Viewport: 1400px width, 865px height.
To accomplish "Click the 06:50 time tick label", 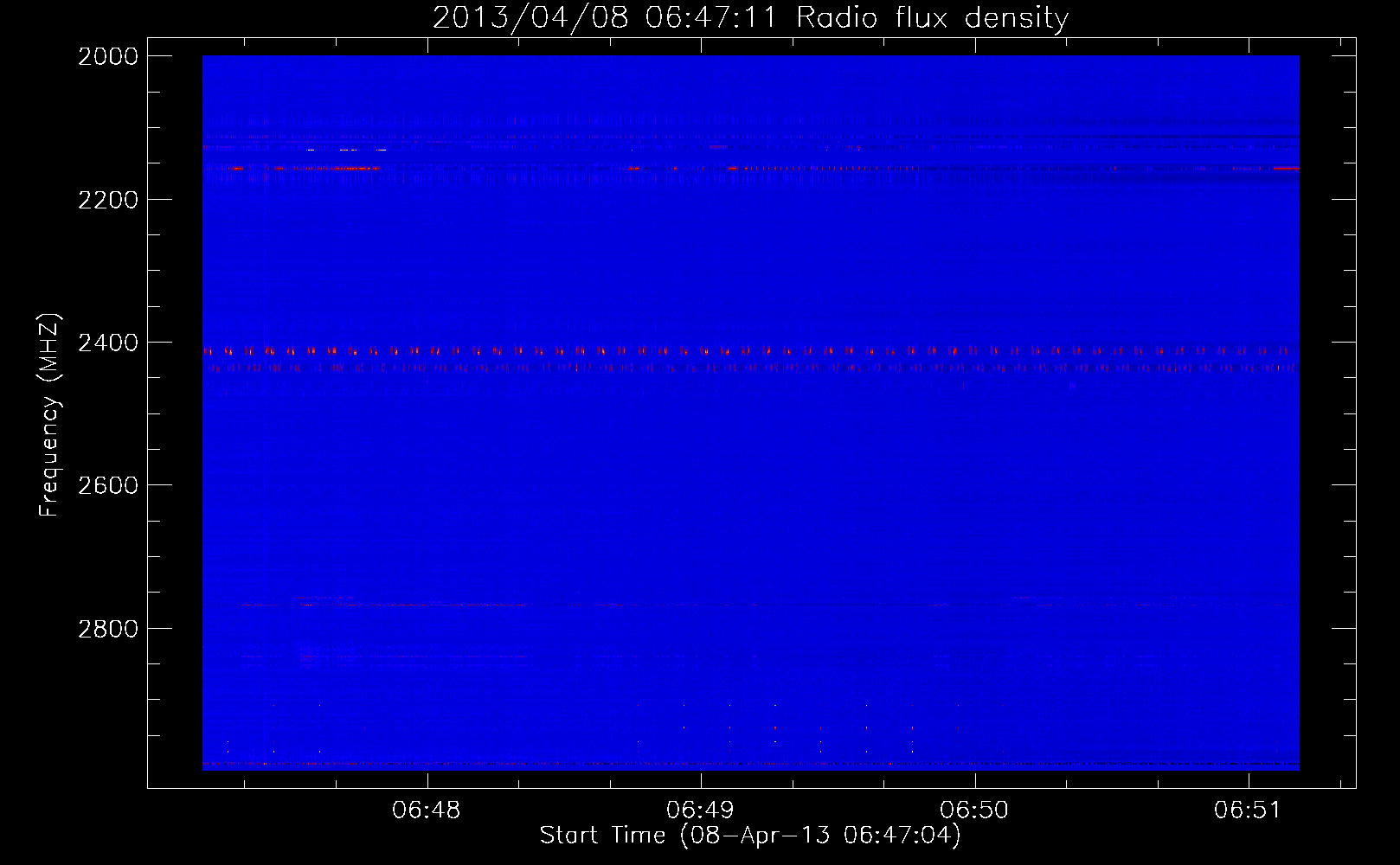I will point(974,811).
